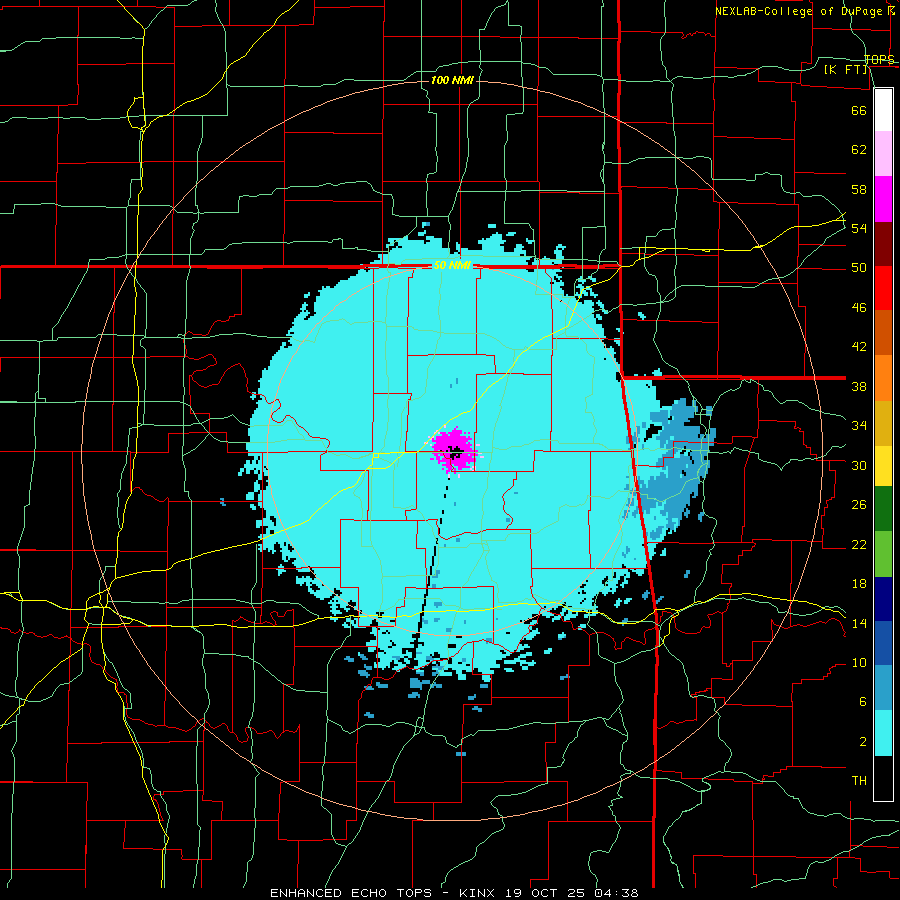900x900 pixels.
Task: Select the '38' legend value
Action: [859, 386]
